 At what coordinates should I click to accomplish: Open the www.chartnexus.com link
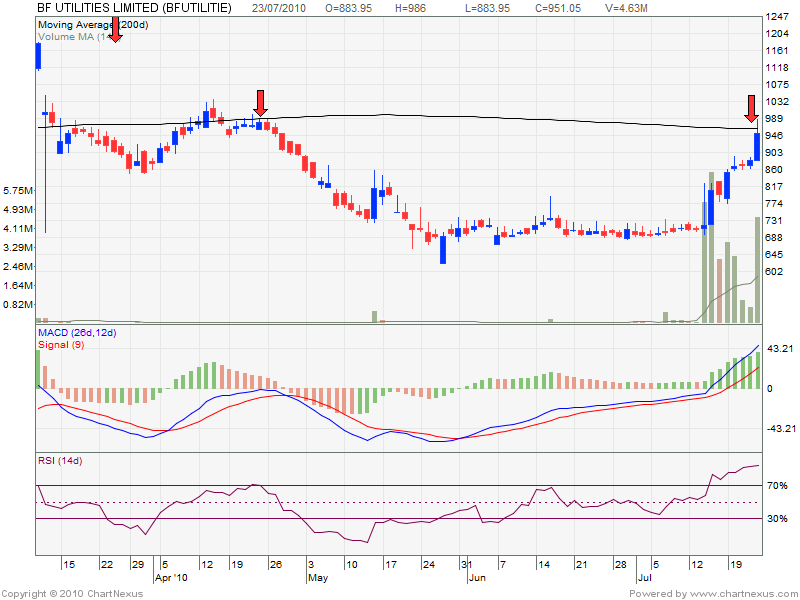coord(738,593)
